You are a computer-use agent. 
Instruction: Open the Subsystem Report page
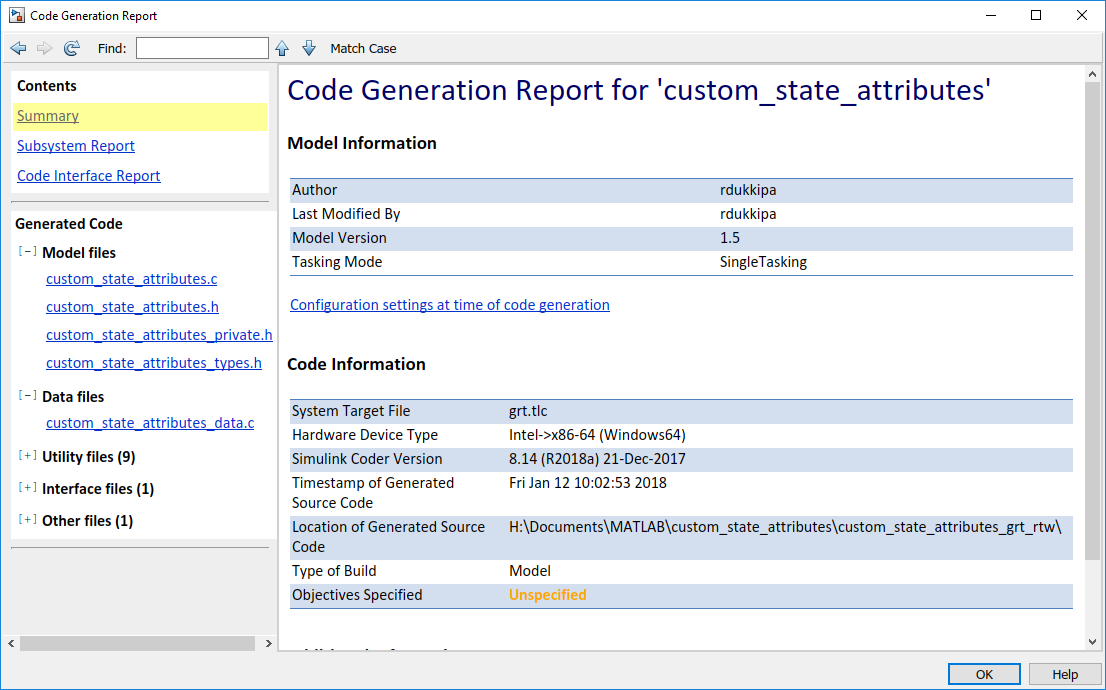[x=75, y=145]
